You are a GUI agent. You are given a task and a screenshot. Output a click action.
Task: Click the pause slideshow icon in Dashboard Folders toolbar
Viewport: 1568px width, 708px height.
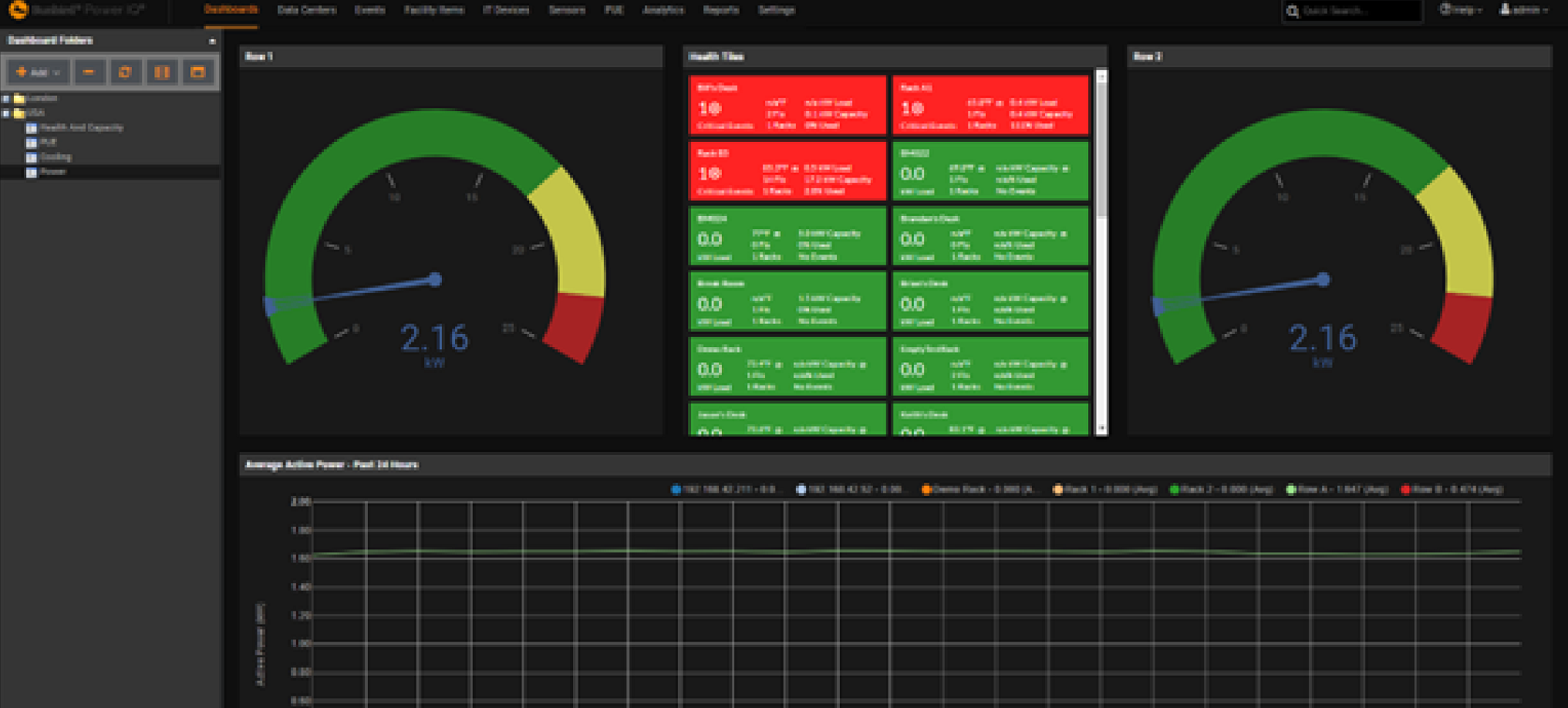(162, 72)
